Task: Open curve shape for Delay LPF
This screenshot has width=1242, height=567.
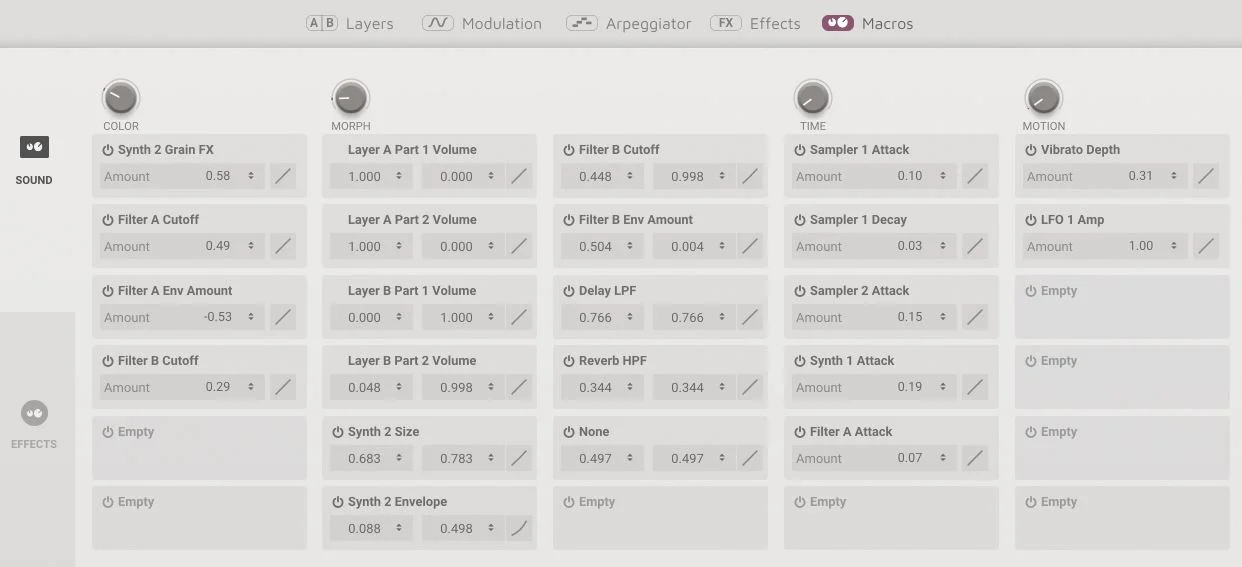Action: [750, 317]
